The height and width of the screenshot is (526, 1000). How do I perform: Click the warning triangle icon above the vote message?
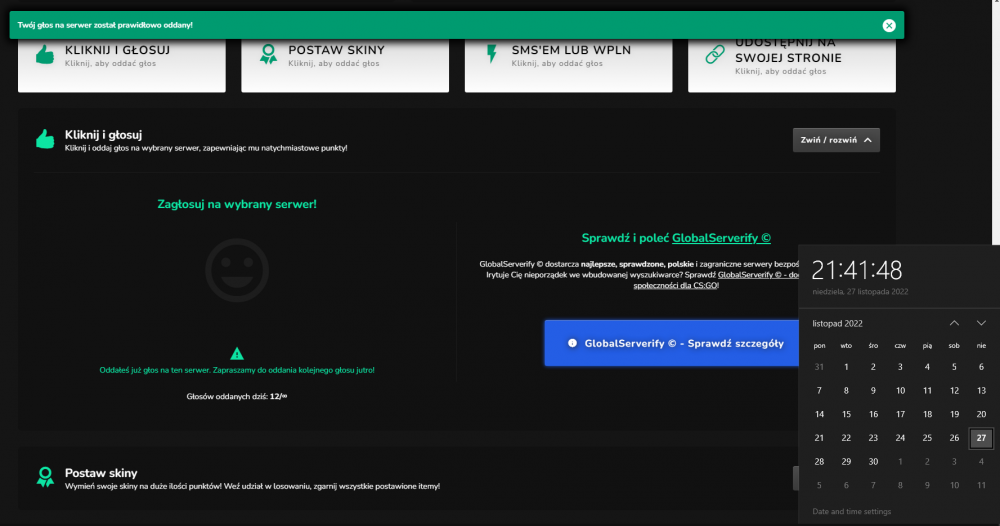(237, 353)
